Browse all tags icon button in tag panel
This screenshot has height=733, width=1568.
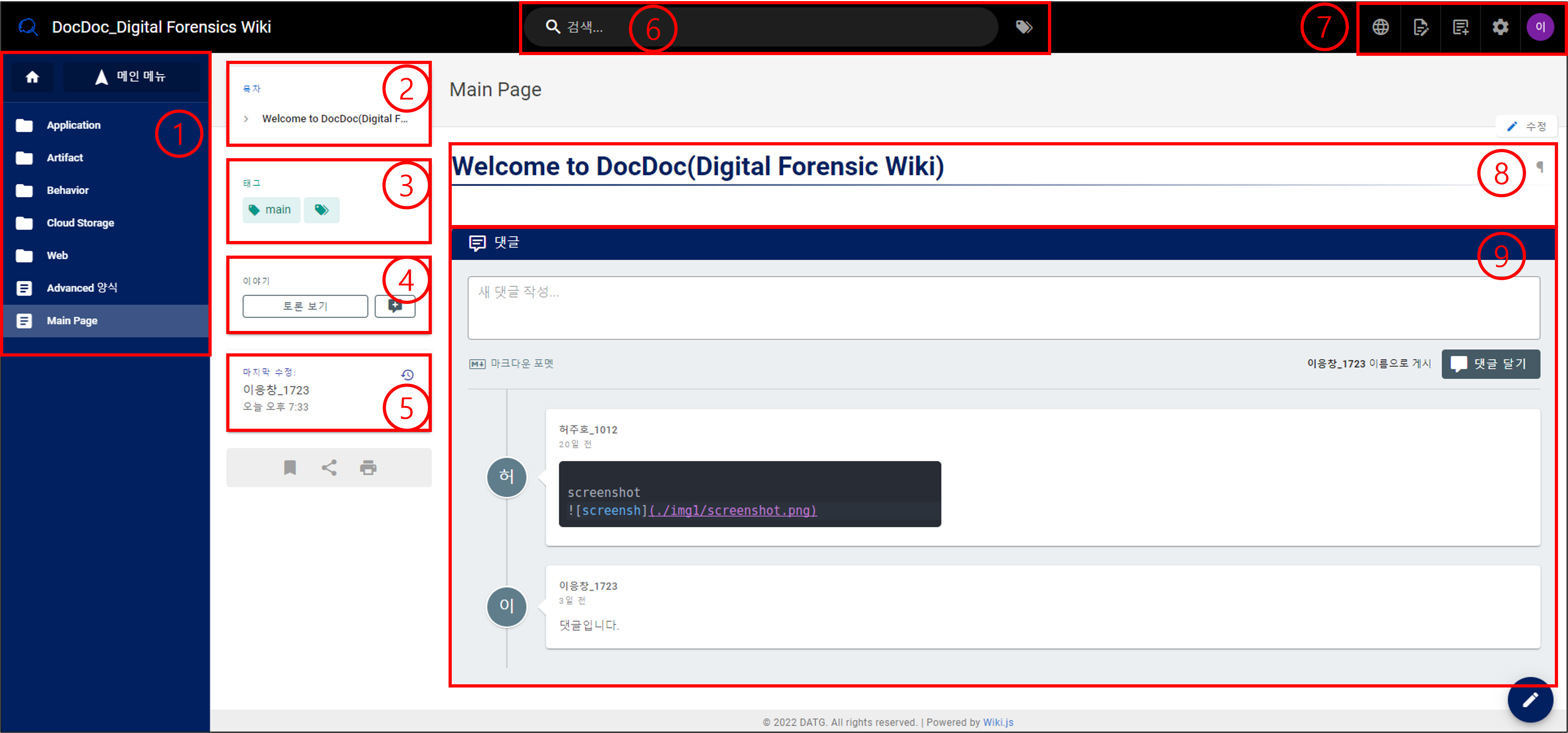pyautogui.click(x=322, y=210)
